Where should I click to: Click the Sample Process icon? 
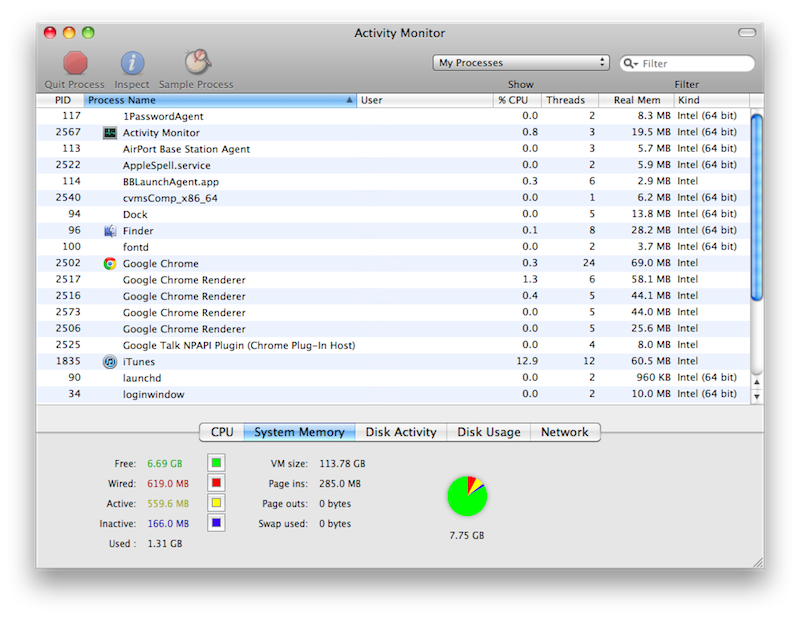197,62
